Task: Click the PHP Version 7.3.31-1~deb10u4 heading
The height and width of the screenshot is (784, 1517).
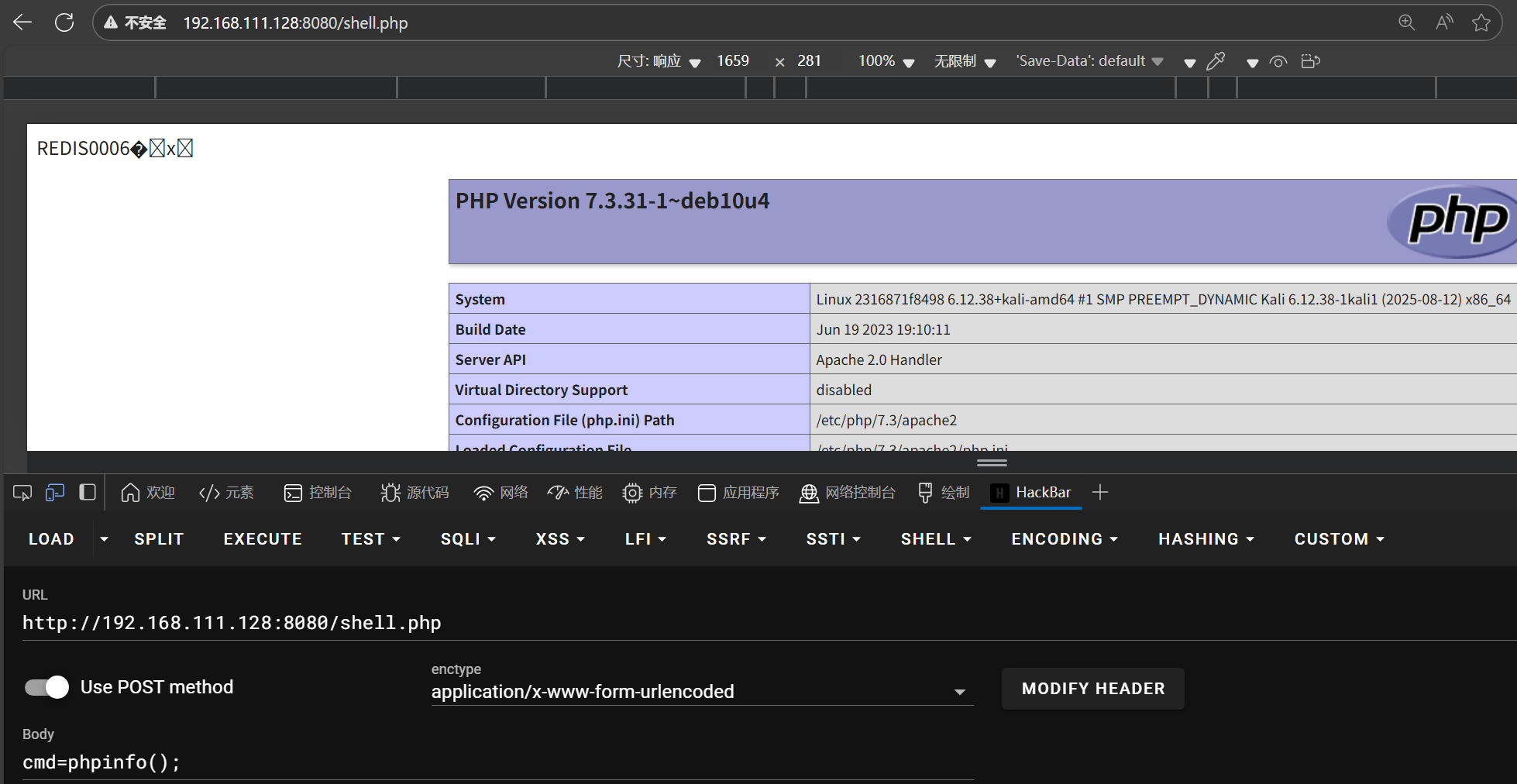Action: pos(612,201)
